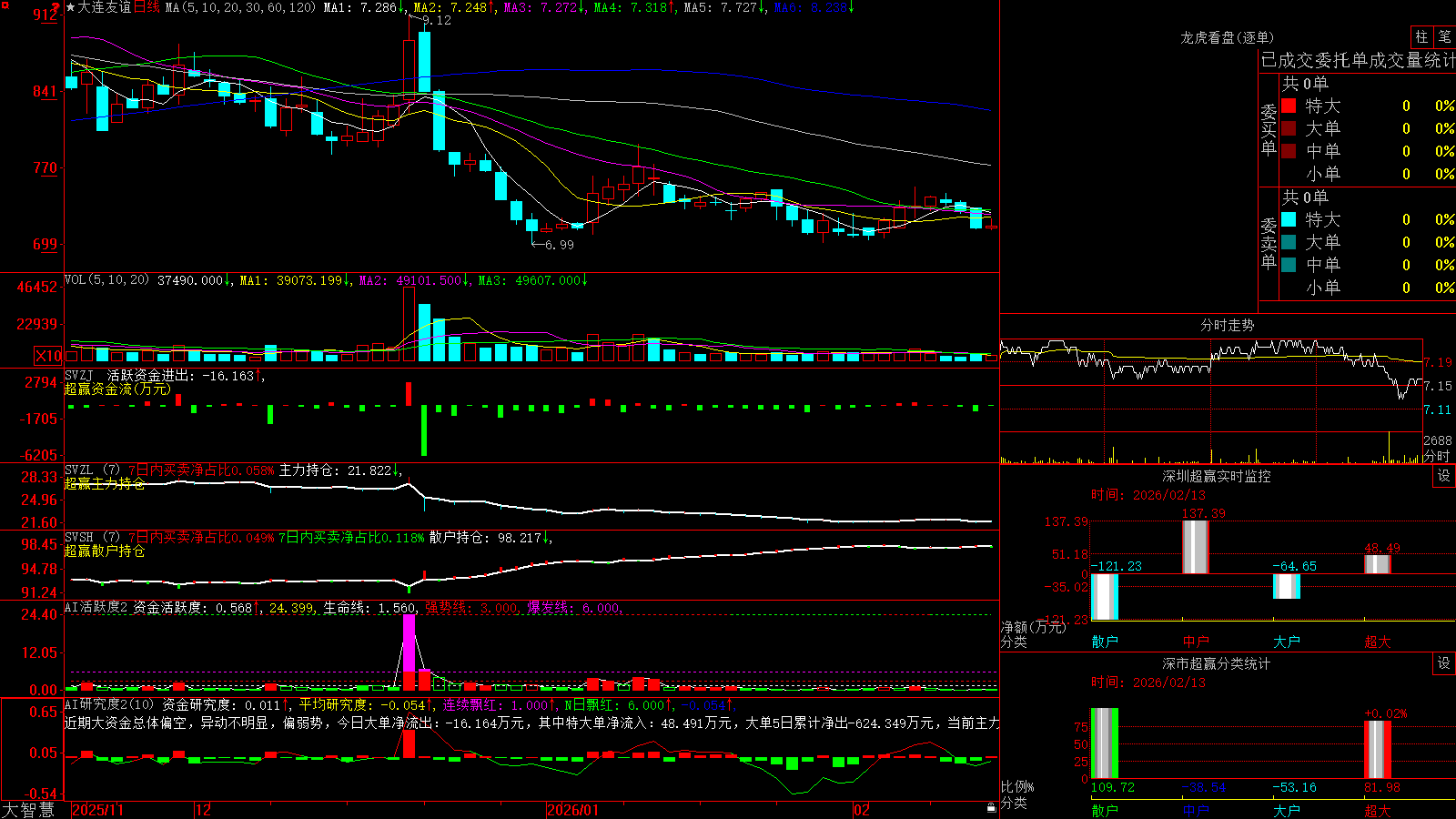The width and height of the screenshot is (1456, 819).
Task: Click the 活跃资金进出: -16.163 value
Action: click(x=180, y=375)
